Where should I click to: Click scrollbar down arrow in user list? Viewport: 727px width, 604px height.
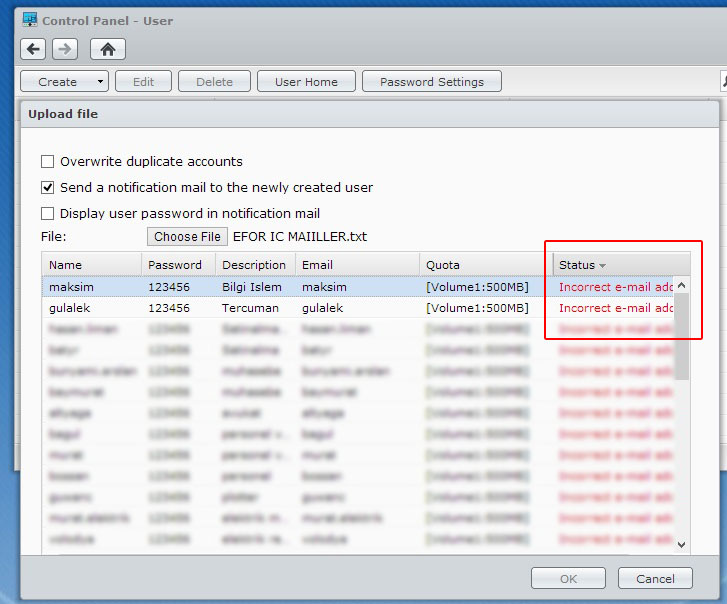pos(682,544)
